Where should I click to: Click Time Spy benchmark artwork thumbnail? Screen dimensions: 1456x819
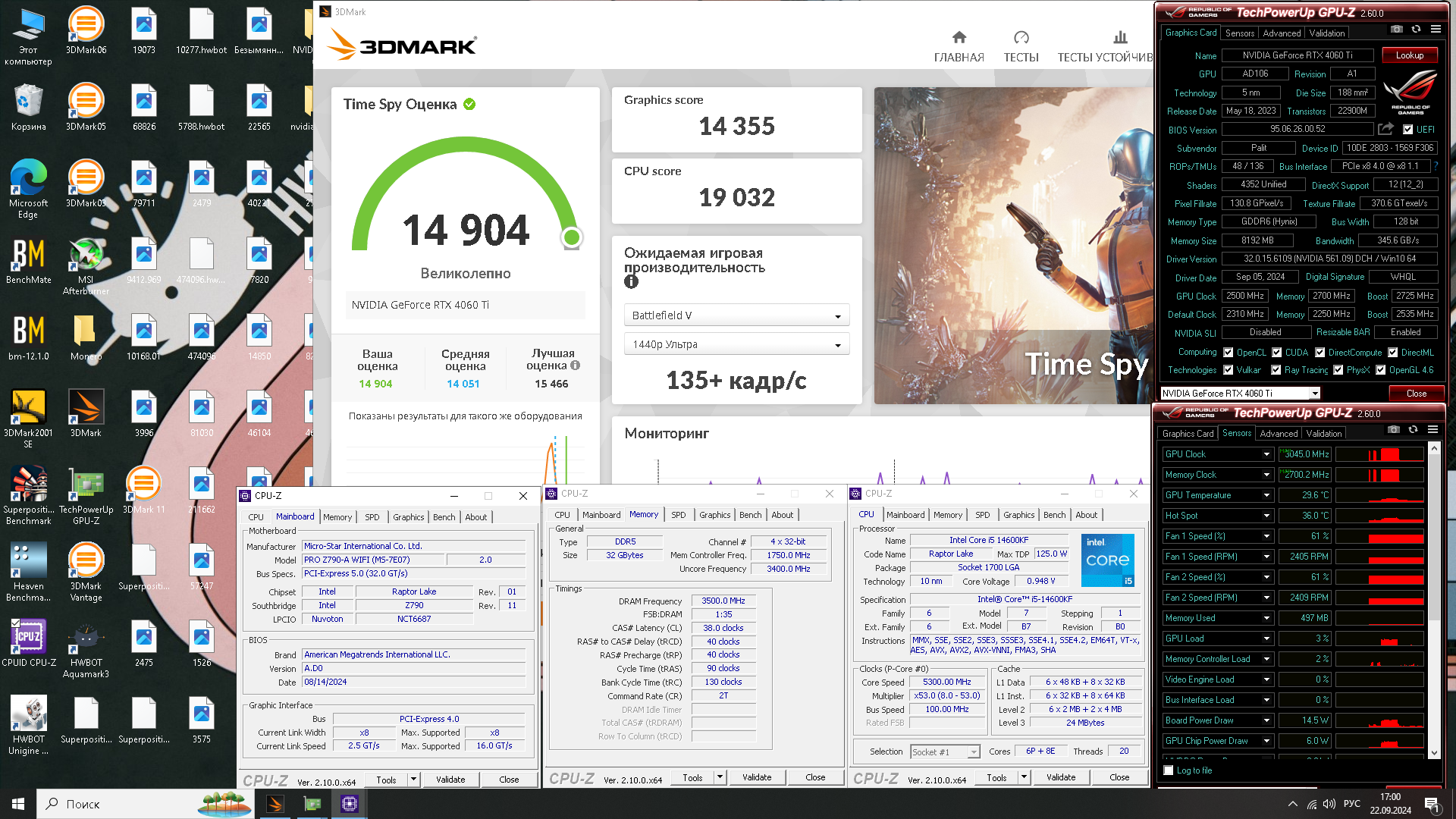click(x=1013, y=246)
